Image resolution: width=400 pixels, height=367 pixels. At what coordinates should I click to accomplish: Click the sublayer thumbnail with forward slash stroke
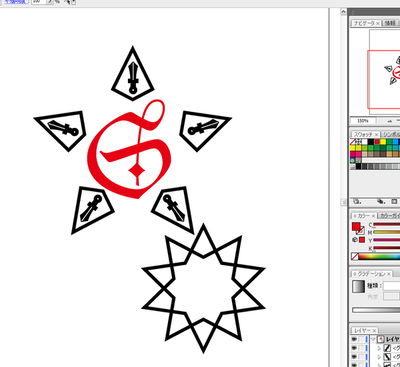[388, 348]
